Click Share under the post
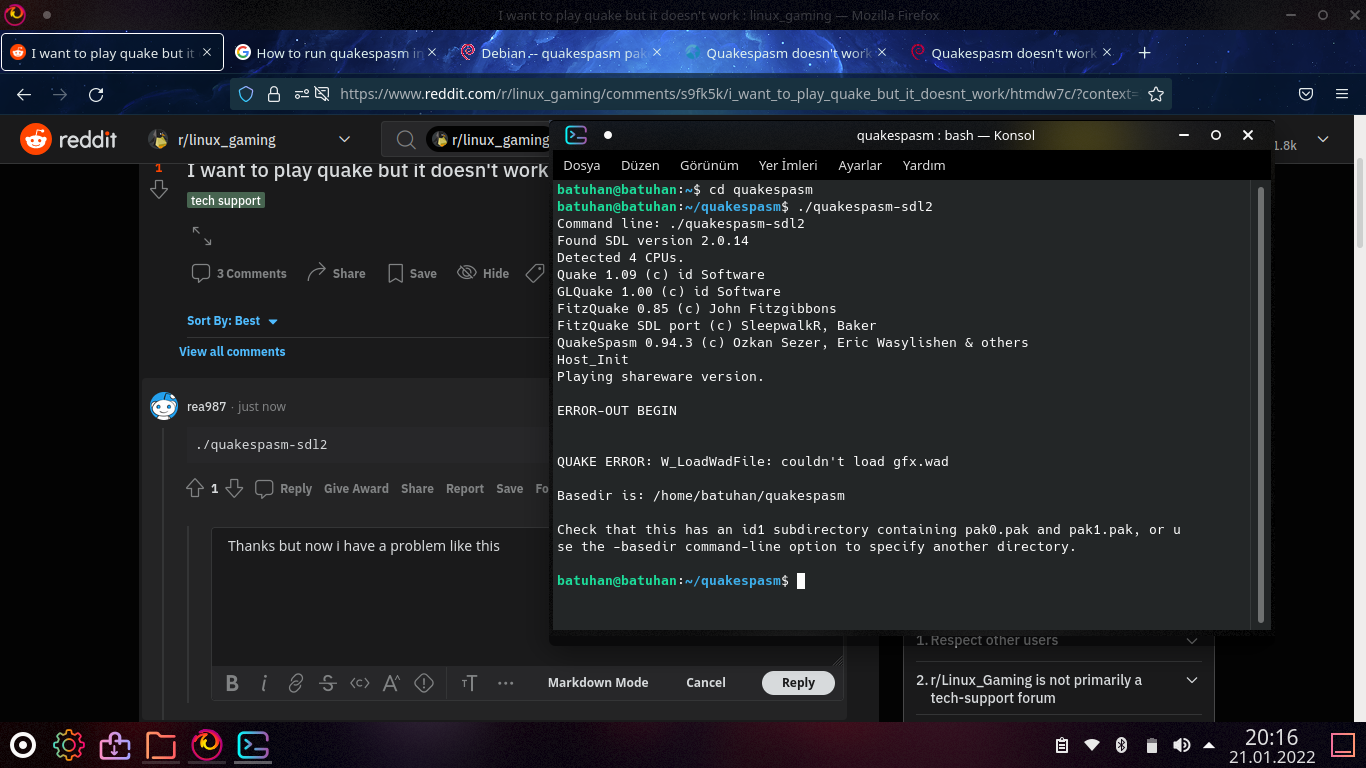Viewport: 1366px width, 768px height. click(336, 273)
